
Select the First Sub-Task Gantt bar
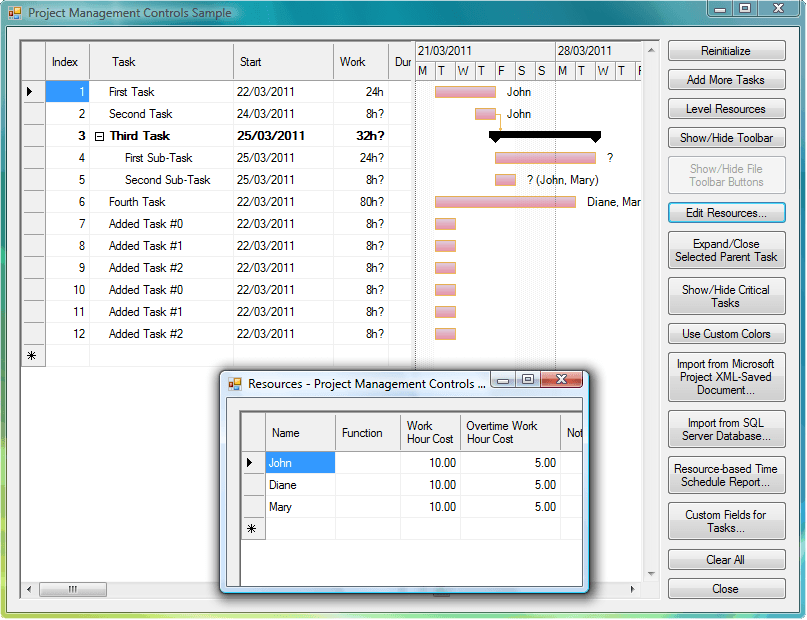pyautogui.click(x=546, y=158)
